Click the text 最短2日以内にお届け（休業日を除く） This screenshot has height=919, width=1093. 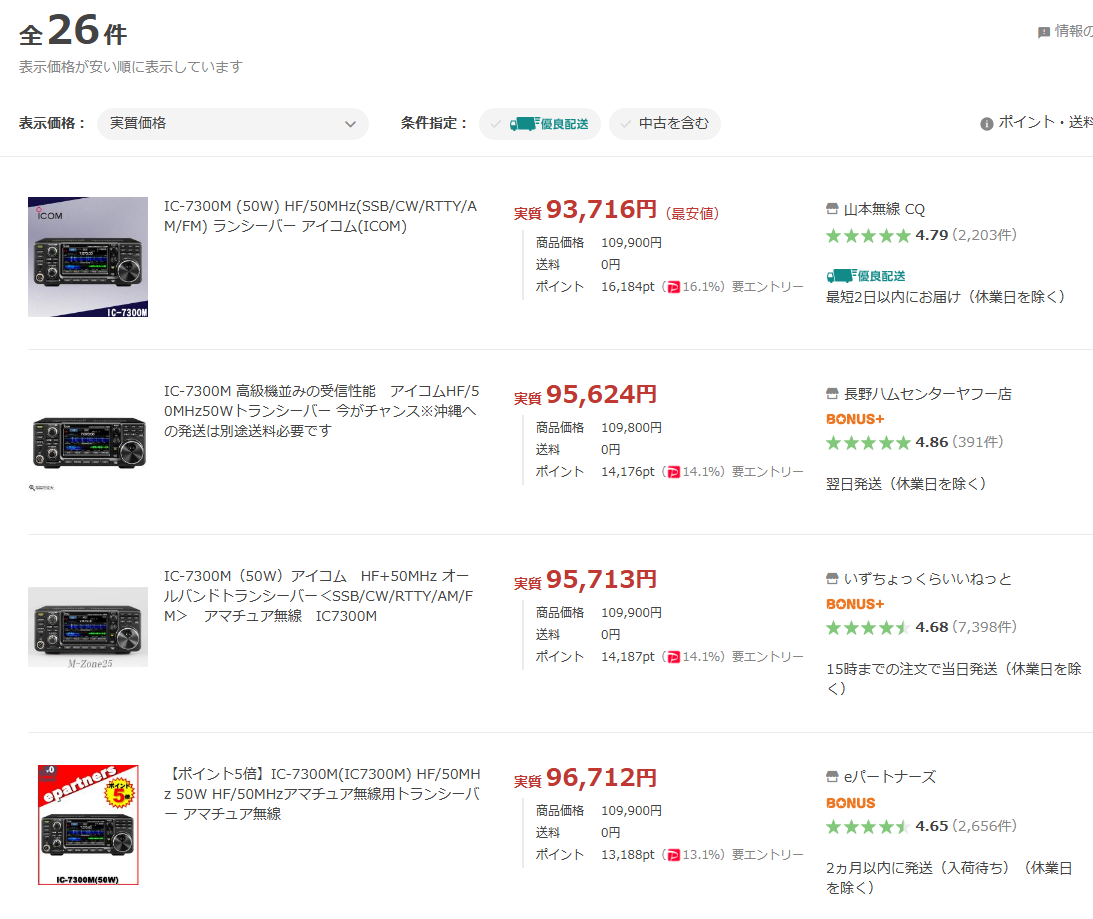pos(946,297)
